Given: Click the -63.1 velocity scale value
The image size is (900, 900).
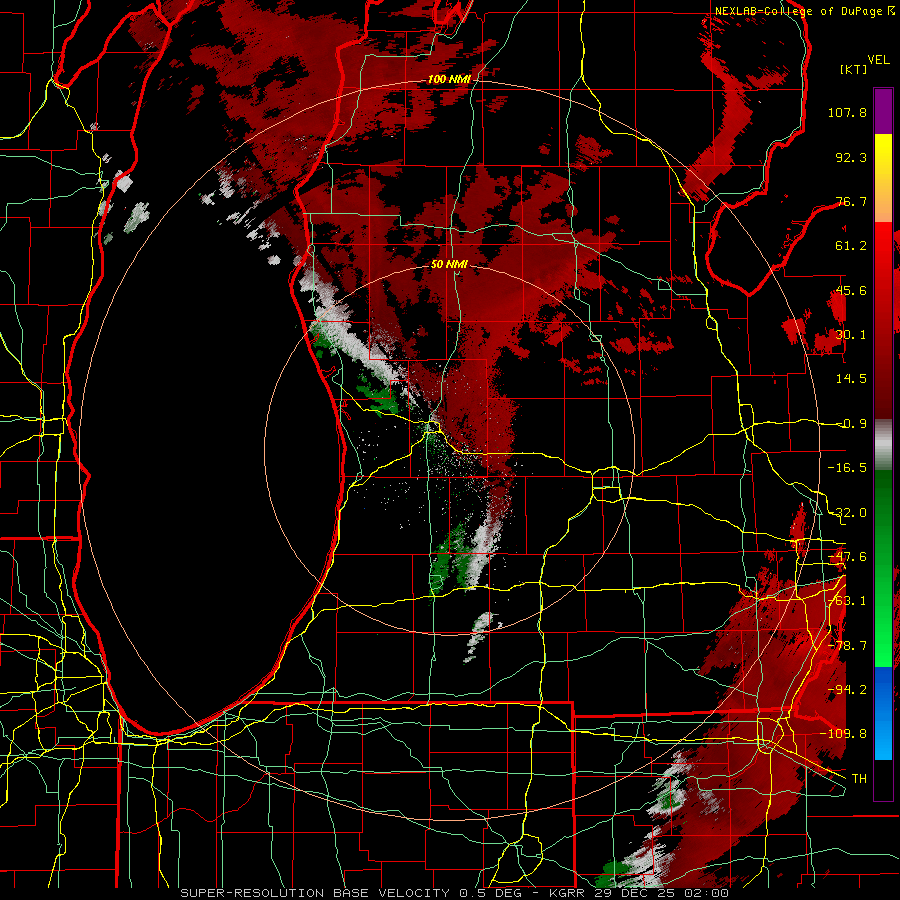Looking at the screenshot, I should (847, 601).
